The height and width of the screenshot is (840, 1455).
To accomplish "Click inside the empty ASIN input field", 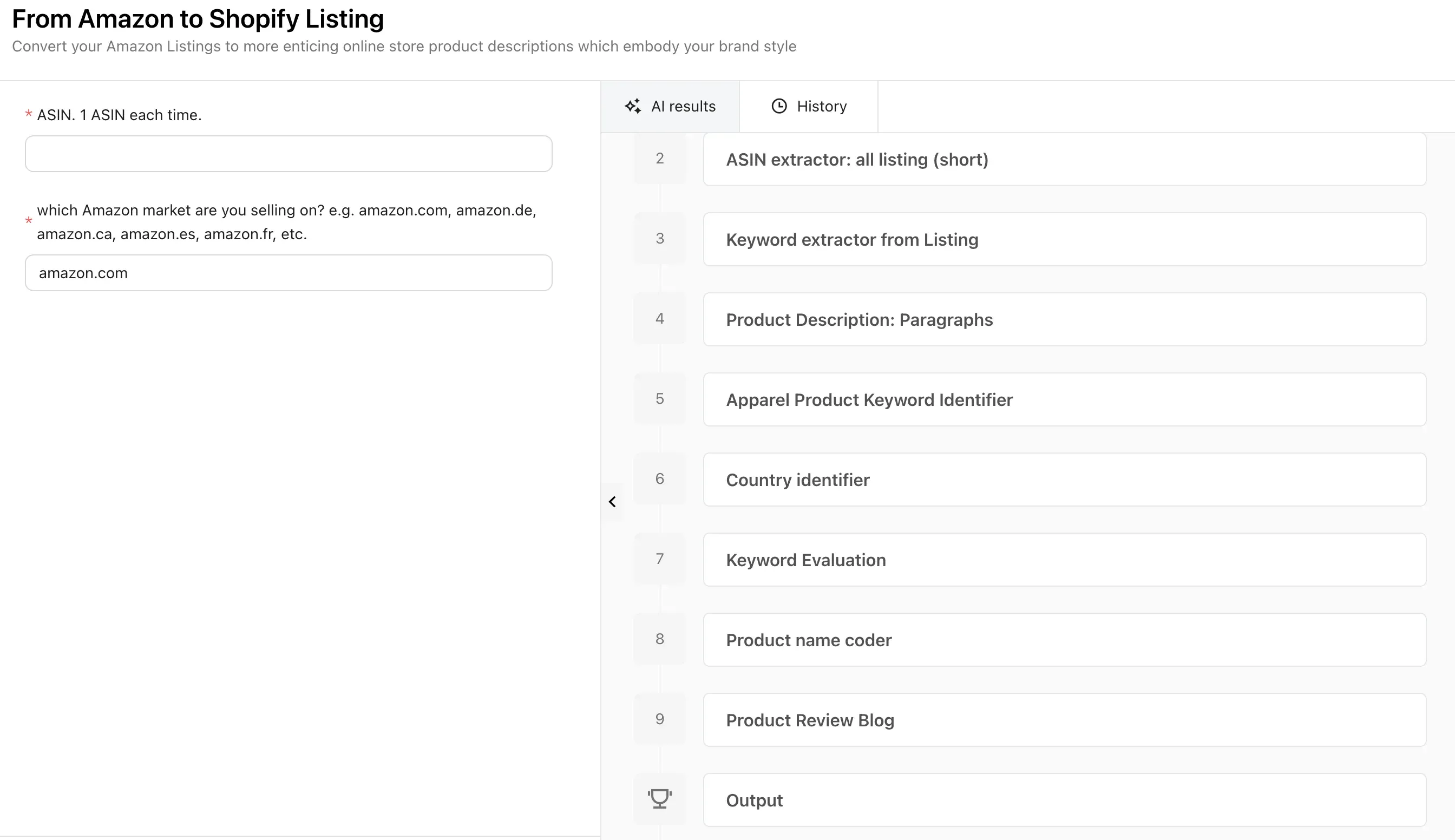I will pyautogui.click(x=288, y=154).
